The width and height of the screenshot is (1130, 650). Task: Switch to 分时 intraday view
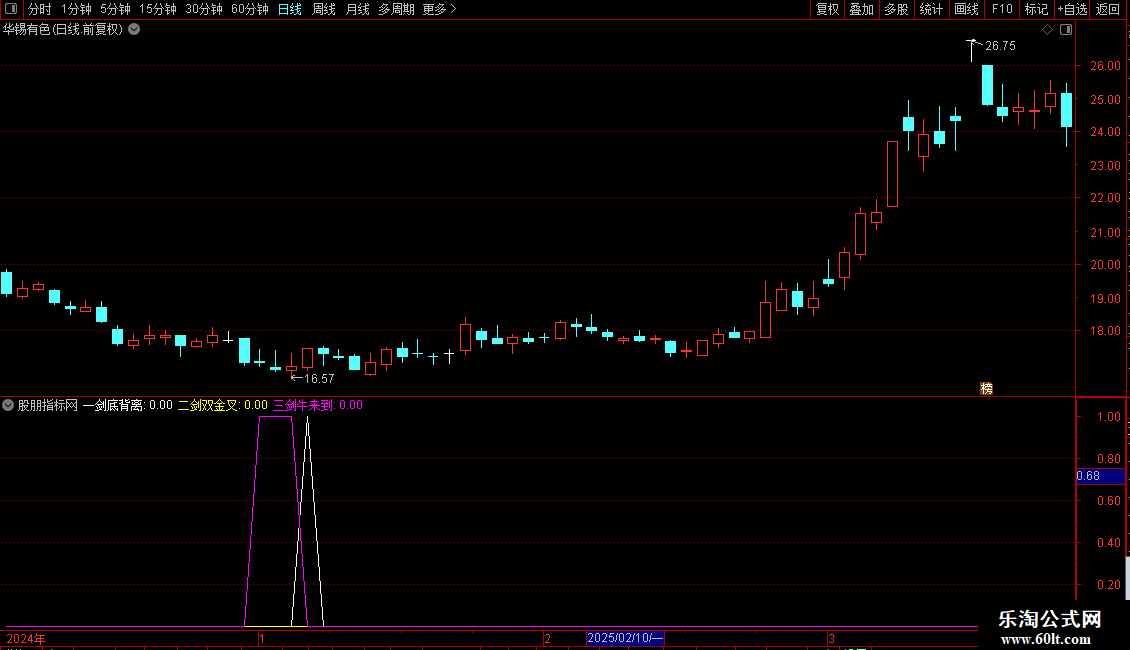coord(40,9)
